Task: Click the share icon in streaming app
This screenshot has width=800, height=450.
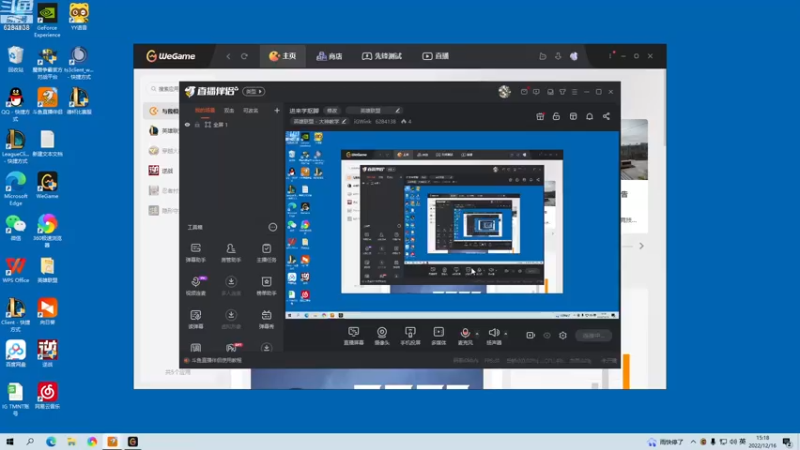Action: tap(606, 116)
